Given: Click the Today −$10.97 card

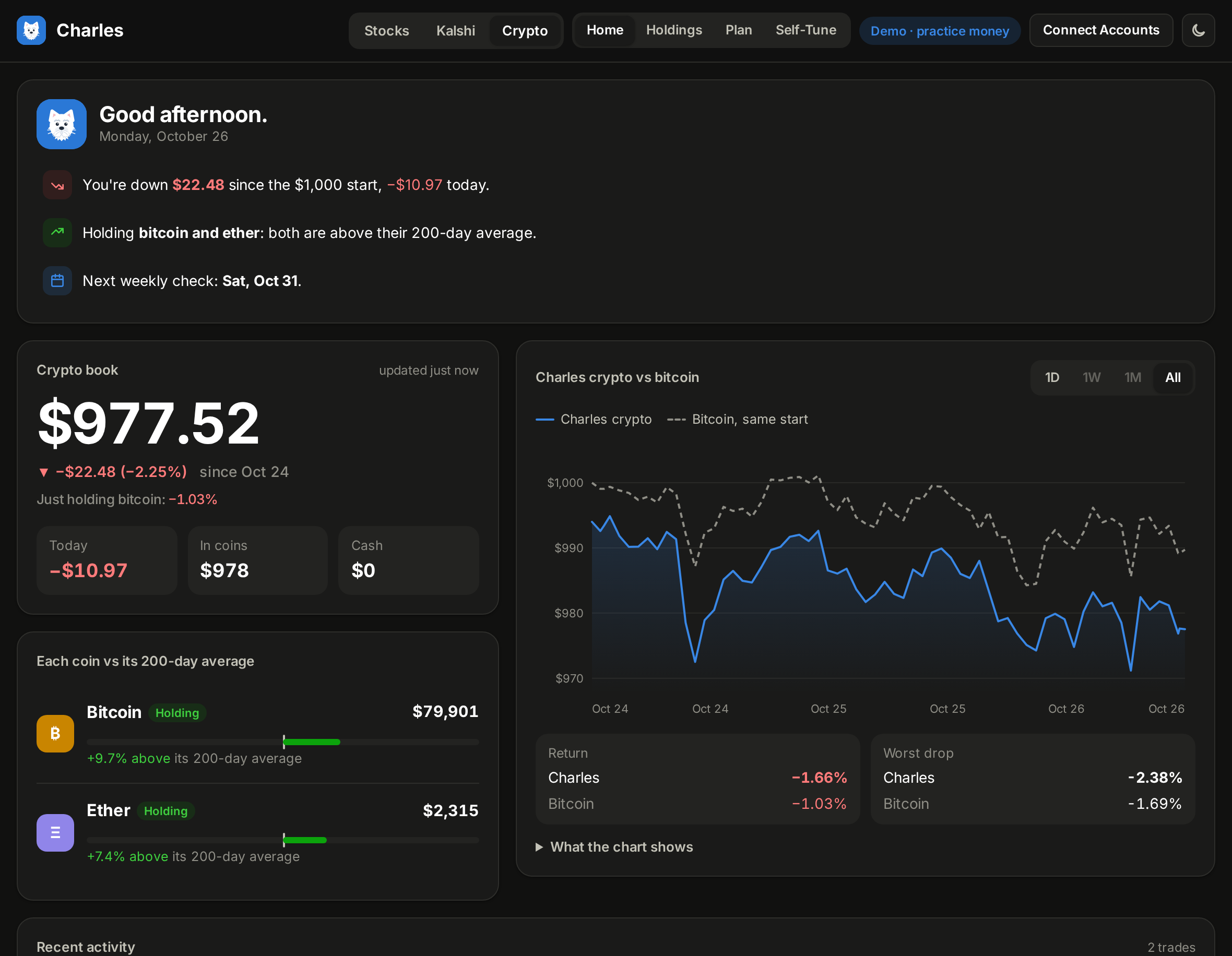Looking at the screenshot, I should pyautogui.click(x=106, y=559).
